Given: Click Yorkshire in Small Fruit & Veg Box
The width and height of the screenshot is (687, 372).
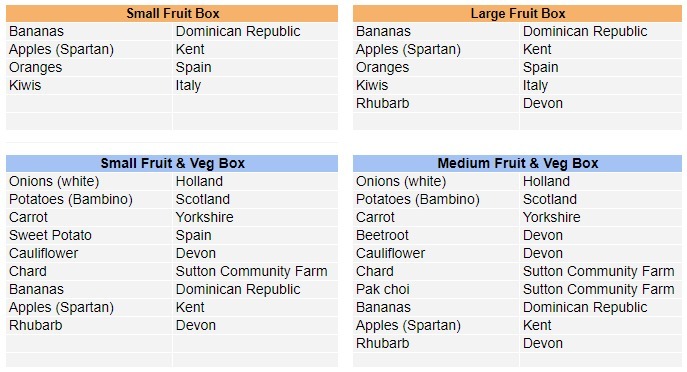Looking at the screenshot, I should (255, 217).
